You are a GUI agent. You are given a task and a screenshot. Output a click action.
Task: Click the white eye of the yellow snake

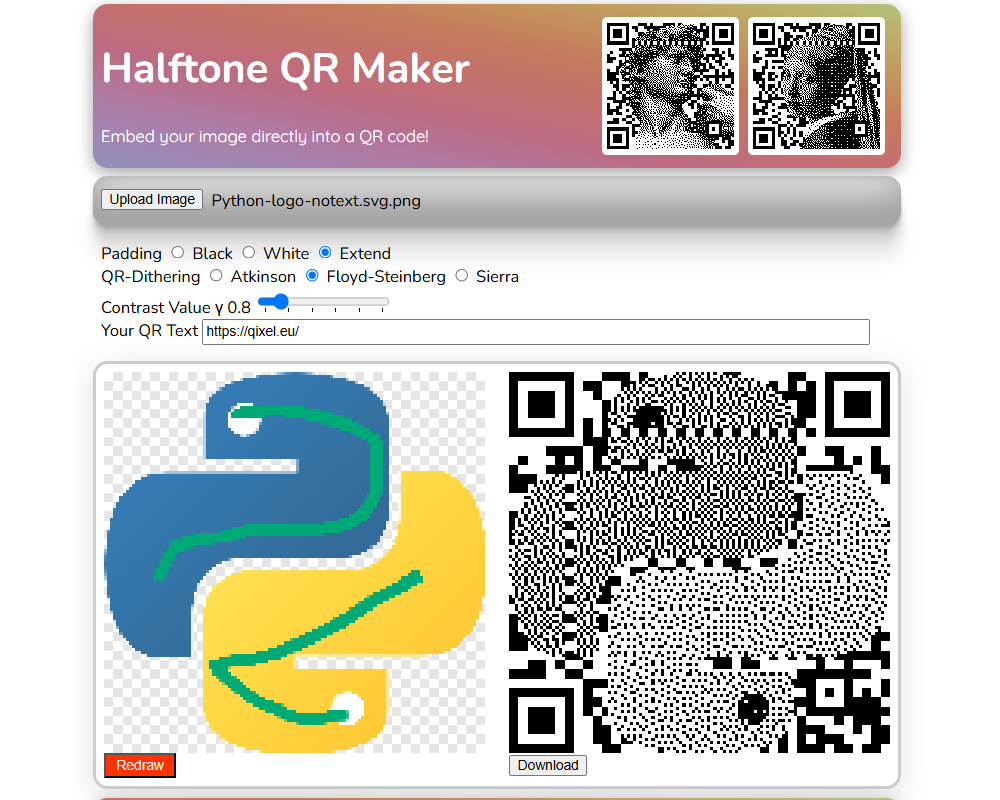pyautogui.click(x=346, y=706)
